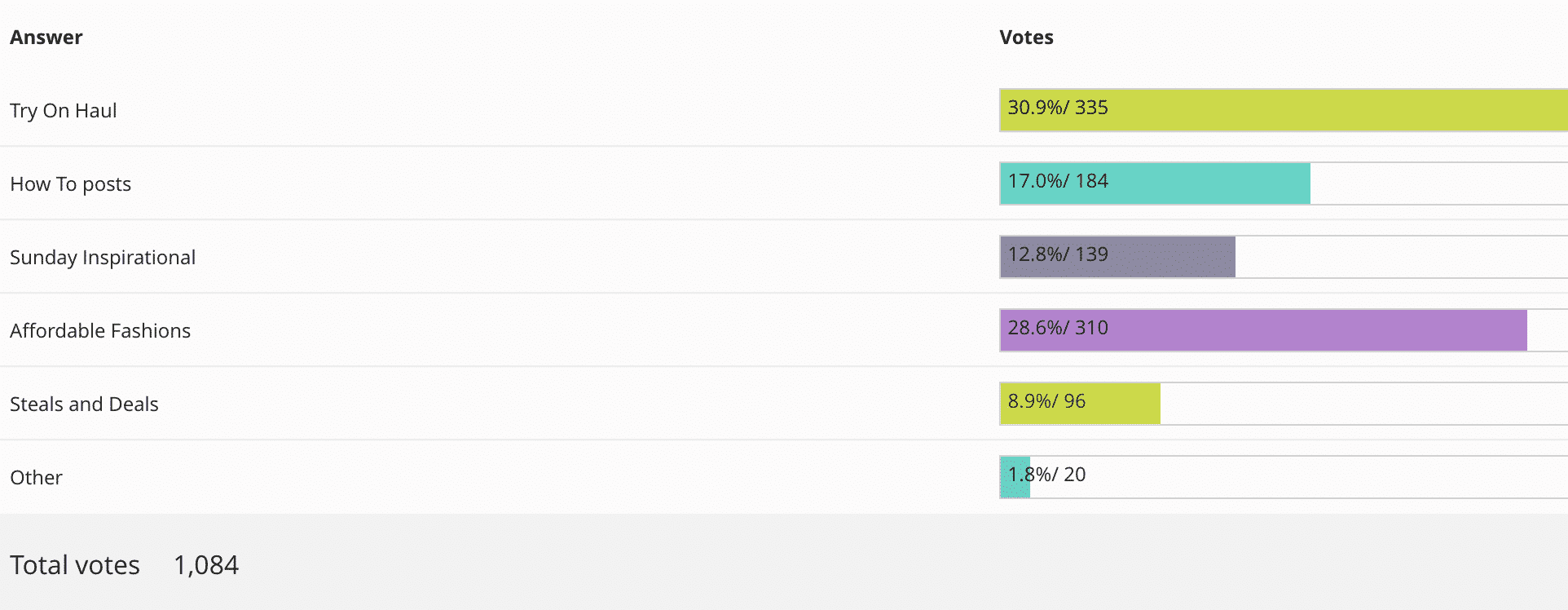Click the 1,084 total votes number
This screenshot has height=610, width=1568.
click(x=206, y=565)
